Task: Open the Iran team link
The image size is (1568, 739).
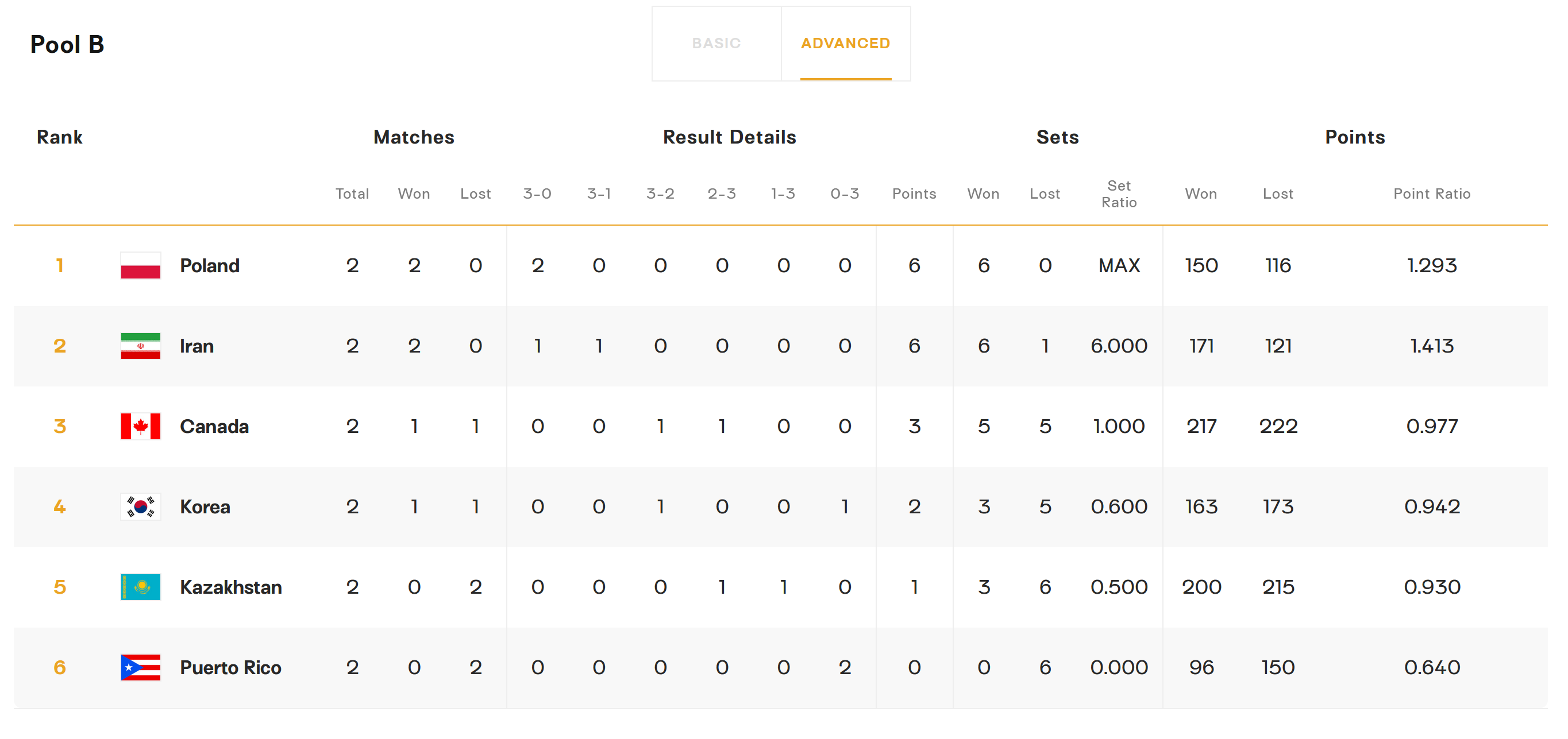Action: point(197,346)
